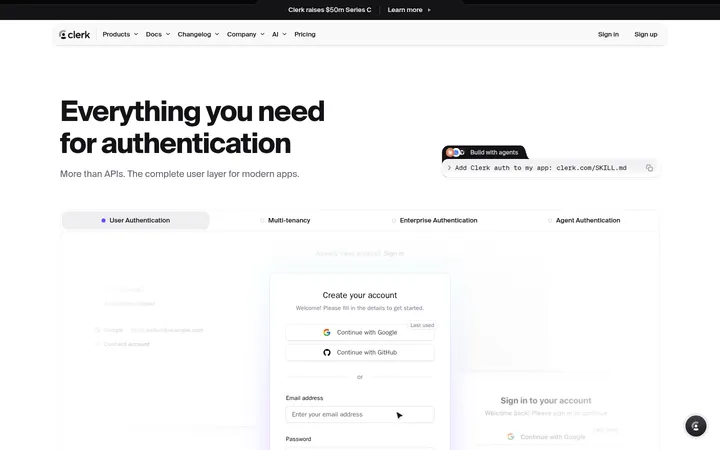720x450 pixels.
Task: Click the GitHub logo on Continue button
Action: click(x=326, y=353)
